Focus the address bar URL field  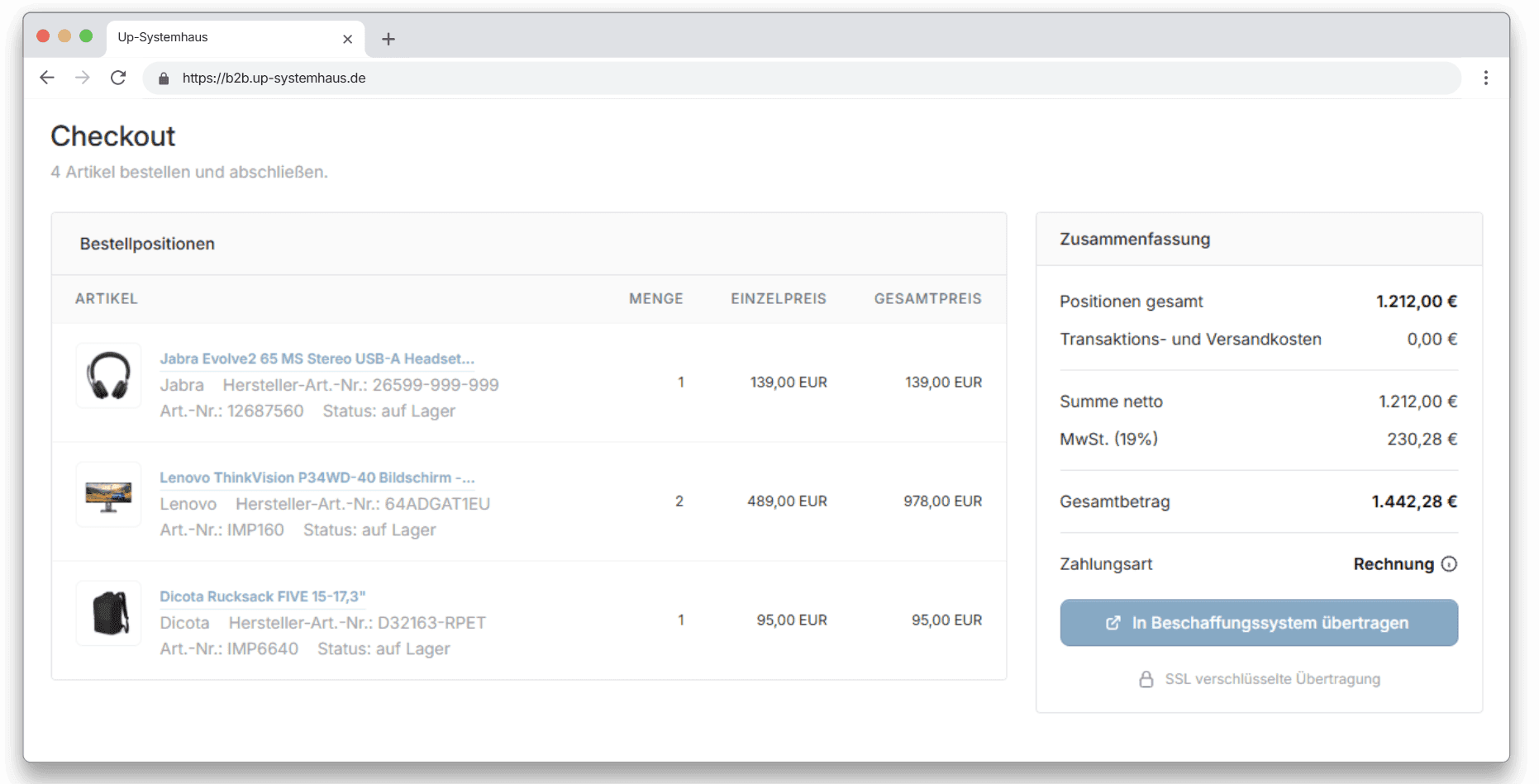[x=802, y=78]
